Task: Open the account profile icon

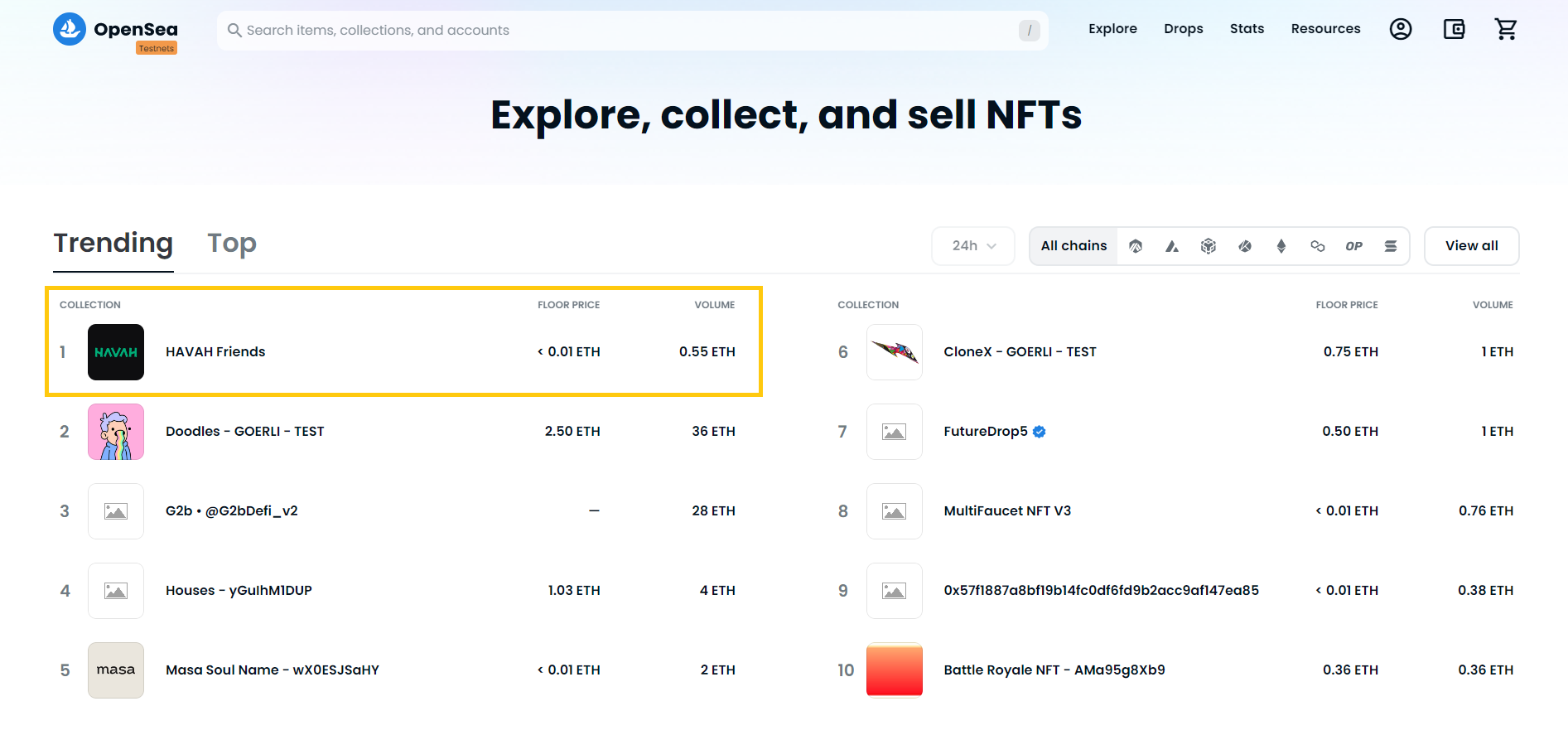Action: [1401, 29]
